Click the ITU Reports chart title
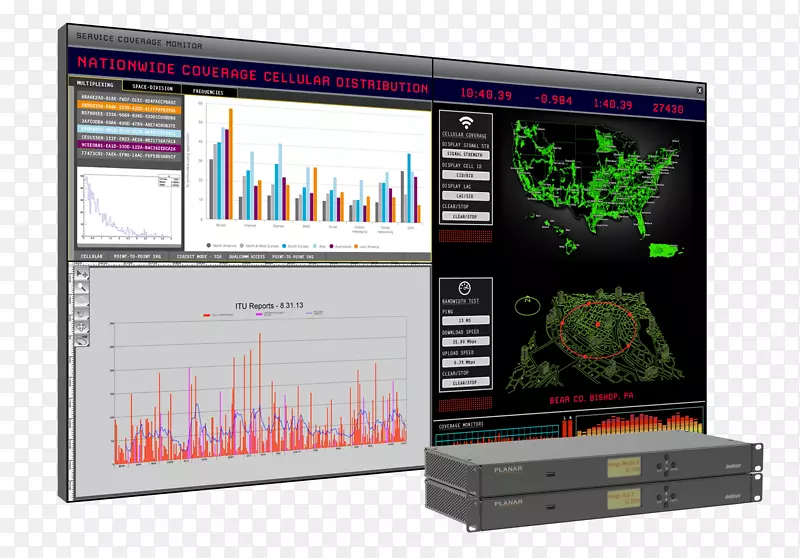The width and height of the screenshot is (800, 558). 269,306
